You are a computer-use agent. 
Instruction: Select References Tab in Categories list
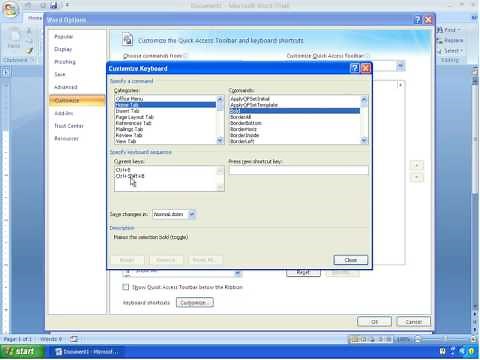tap(165, 123)
